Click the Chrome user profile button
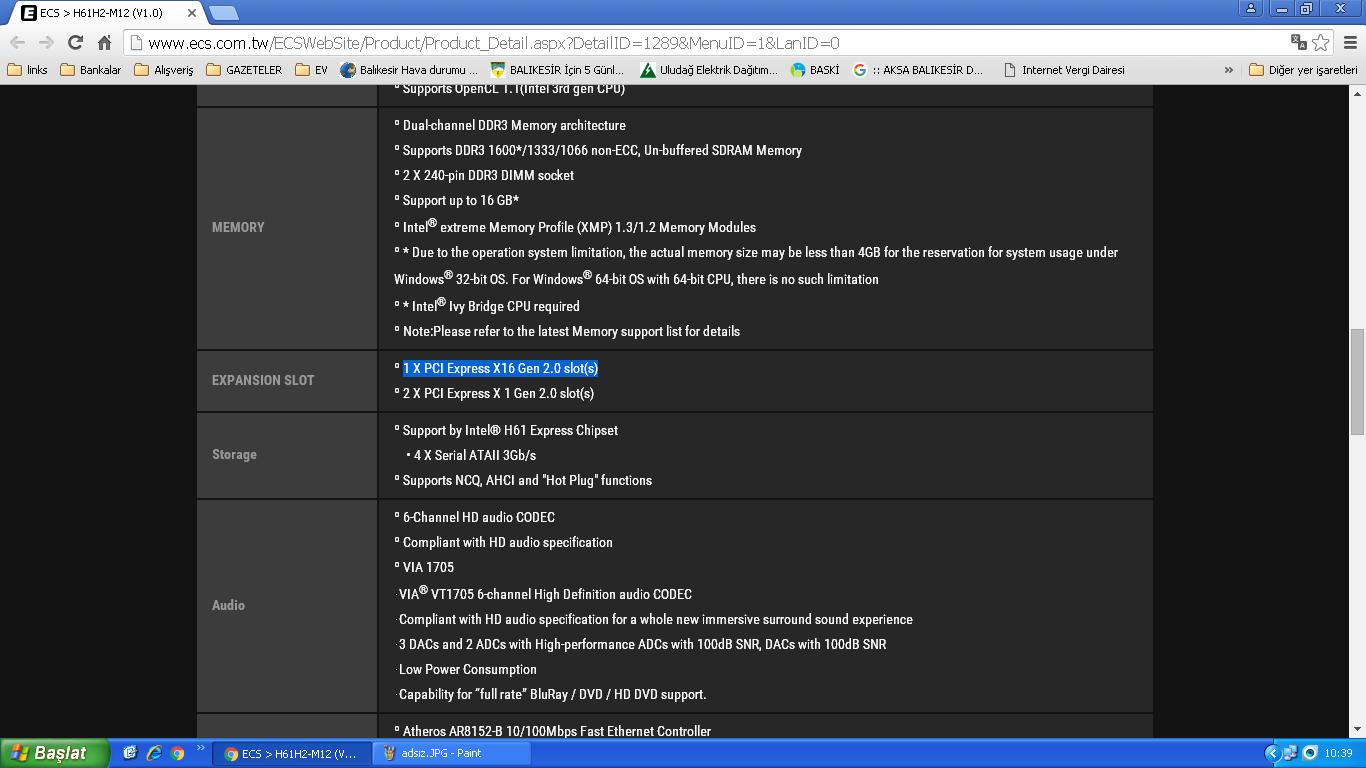Viewport: 1366px width, 768px height. tap(1251, 8)
